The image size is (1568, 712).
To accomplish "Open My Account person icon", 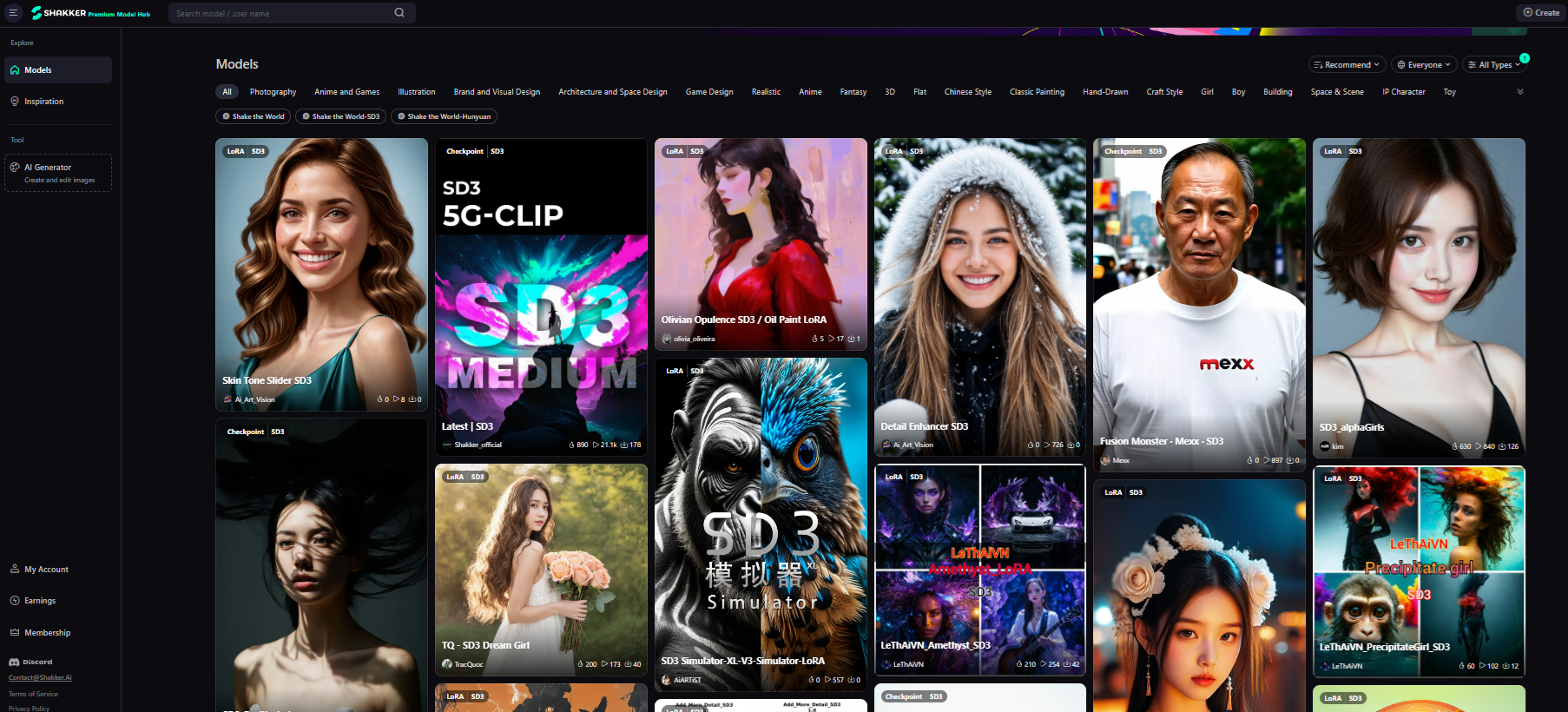I will [x=15, y=570].
